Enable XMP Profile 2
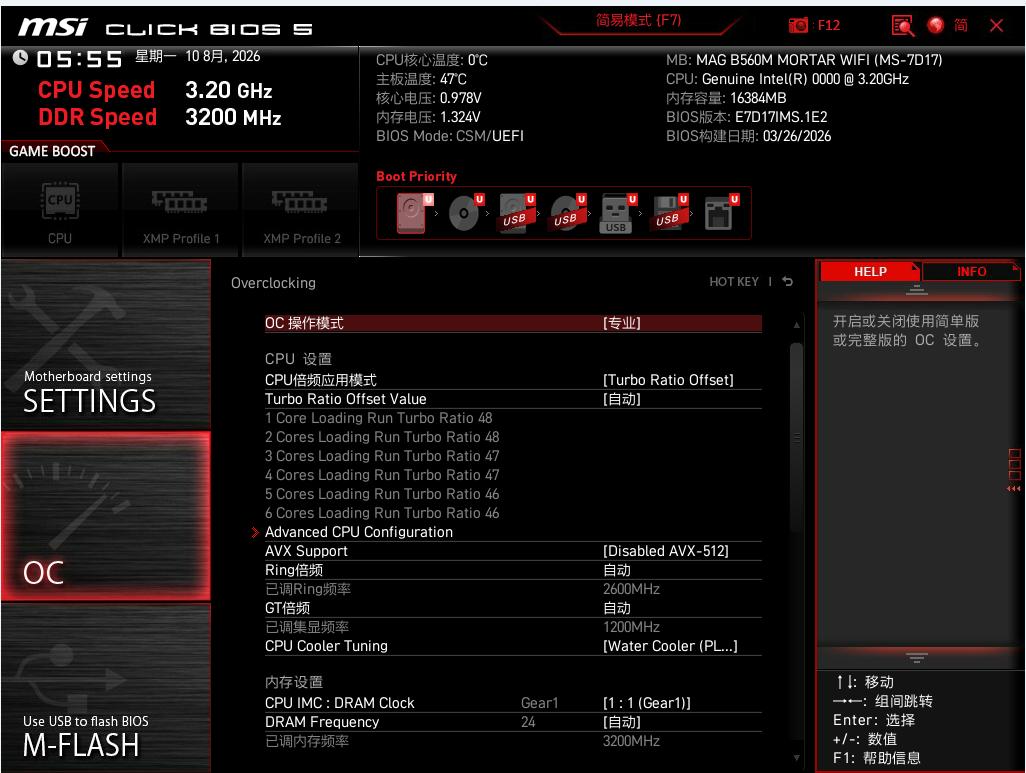This screenshot has width=1026, height=773. [301, 211]
